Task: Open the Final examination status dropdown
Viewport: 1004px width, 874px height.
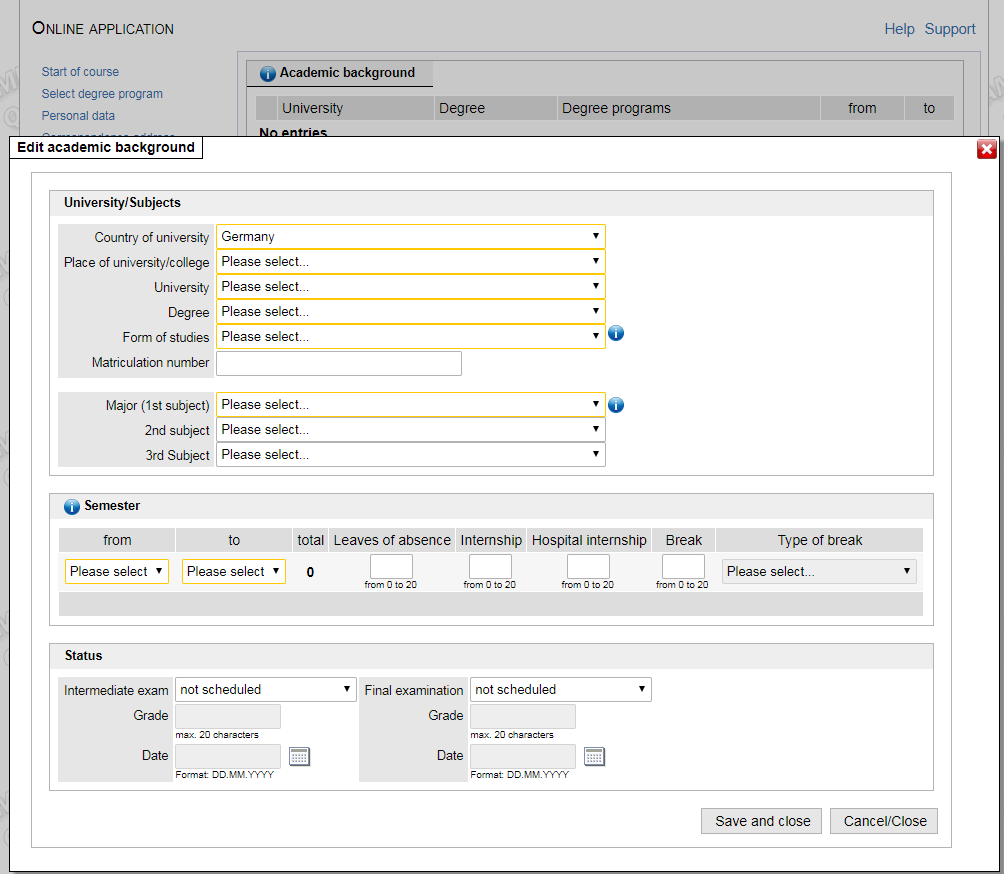Action: click(561, 690)
